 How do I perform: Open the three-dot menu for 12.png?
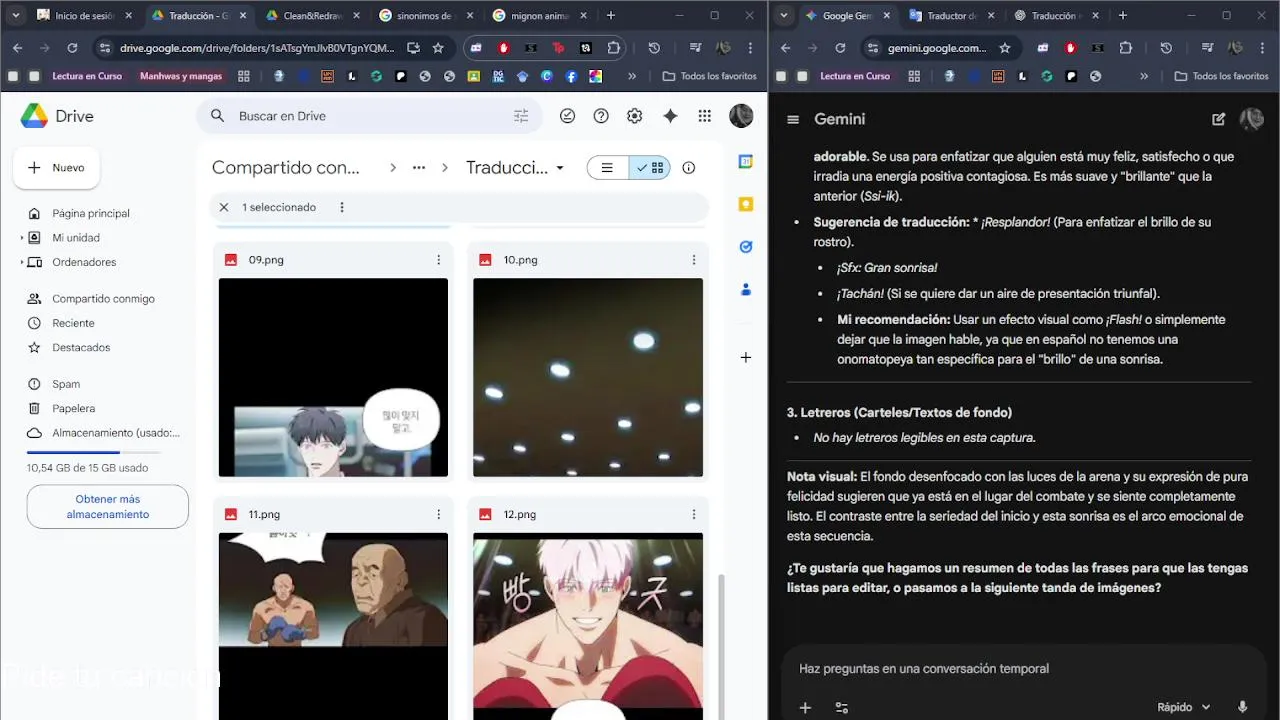pos(693,514)
